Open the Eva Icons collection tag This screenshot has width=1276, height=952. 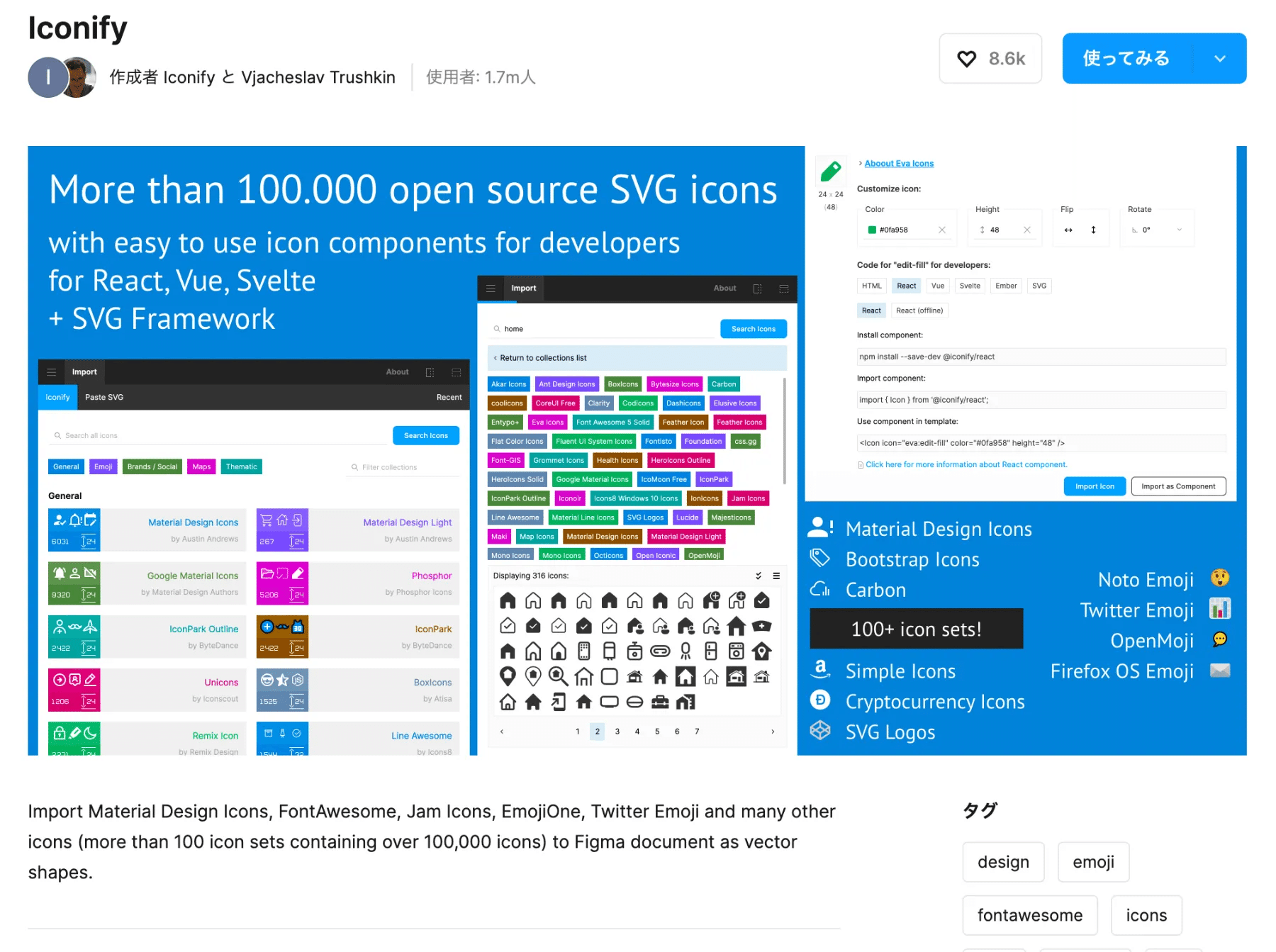(548, 422)
